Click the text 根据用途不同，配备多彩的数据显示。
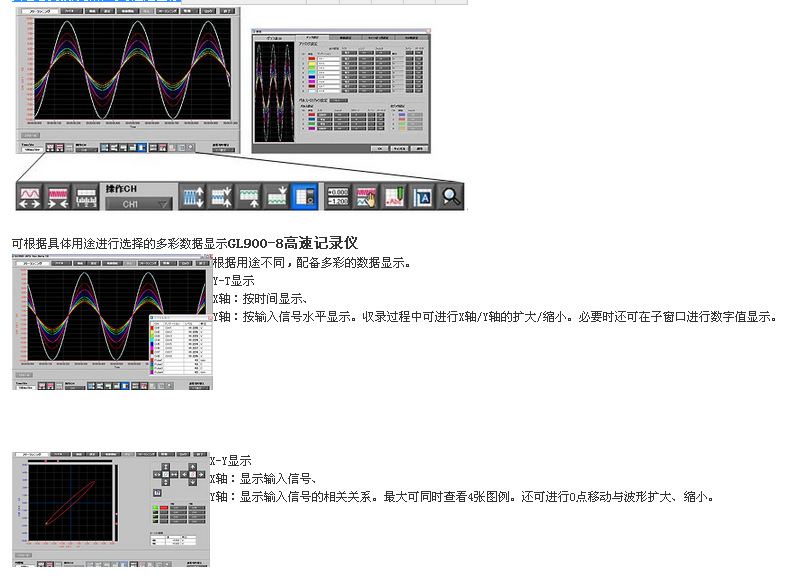 [x=311, y=263]
